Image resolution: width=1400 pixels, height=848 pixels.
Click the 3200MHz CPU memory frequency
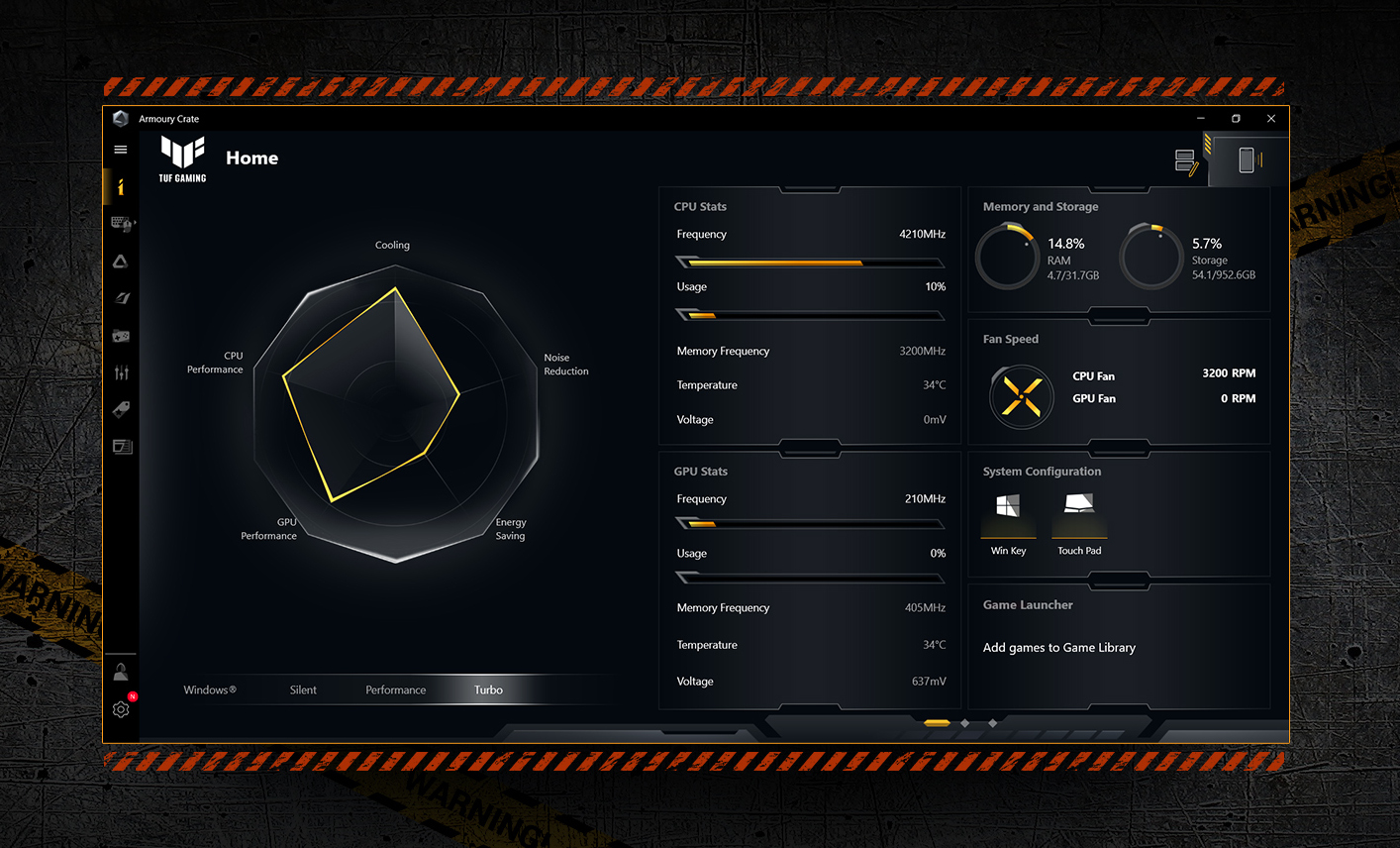[922, 352]
